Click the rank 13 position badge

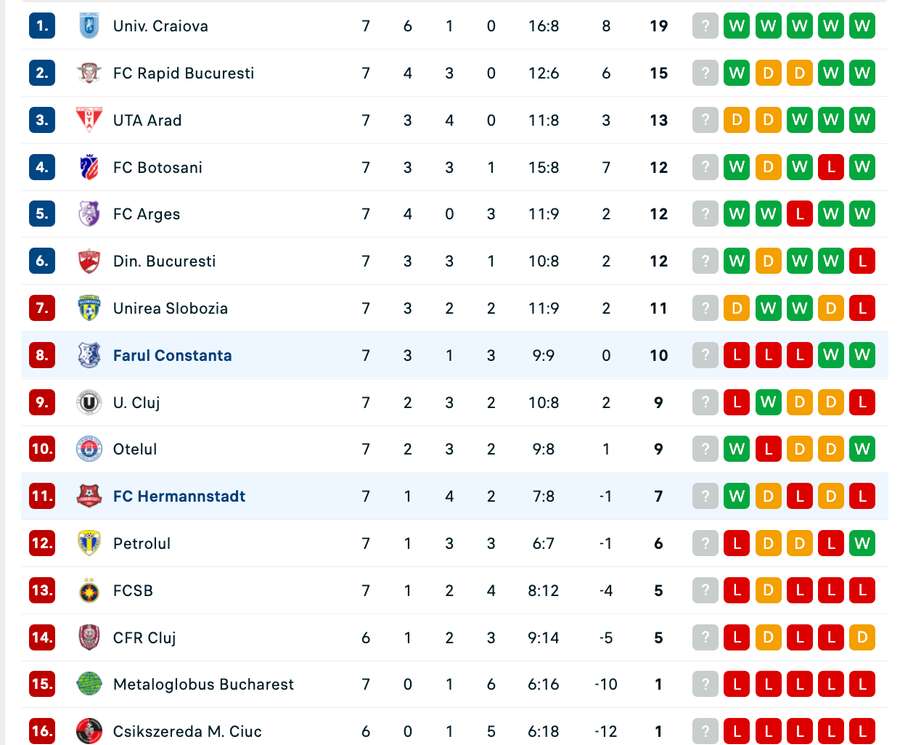point(42,590)
